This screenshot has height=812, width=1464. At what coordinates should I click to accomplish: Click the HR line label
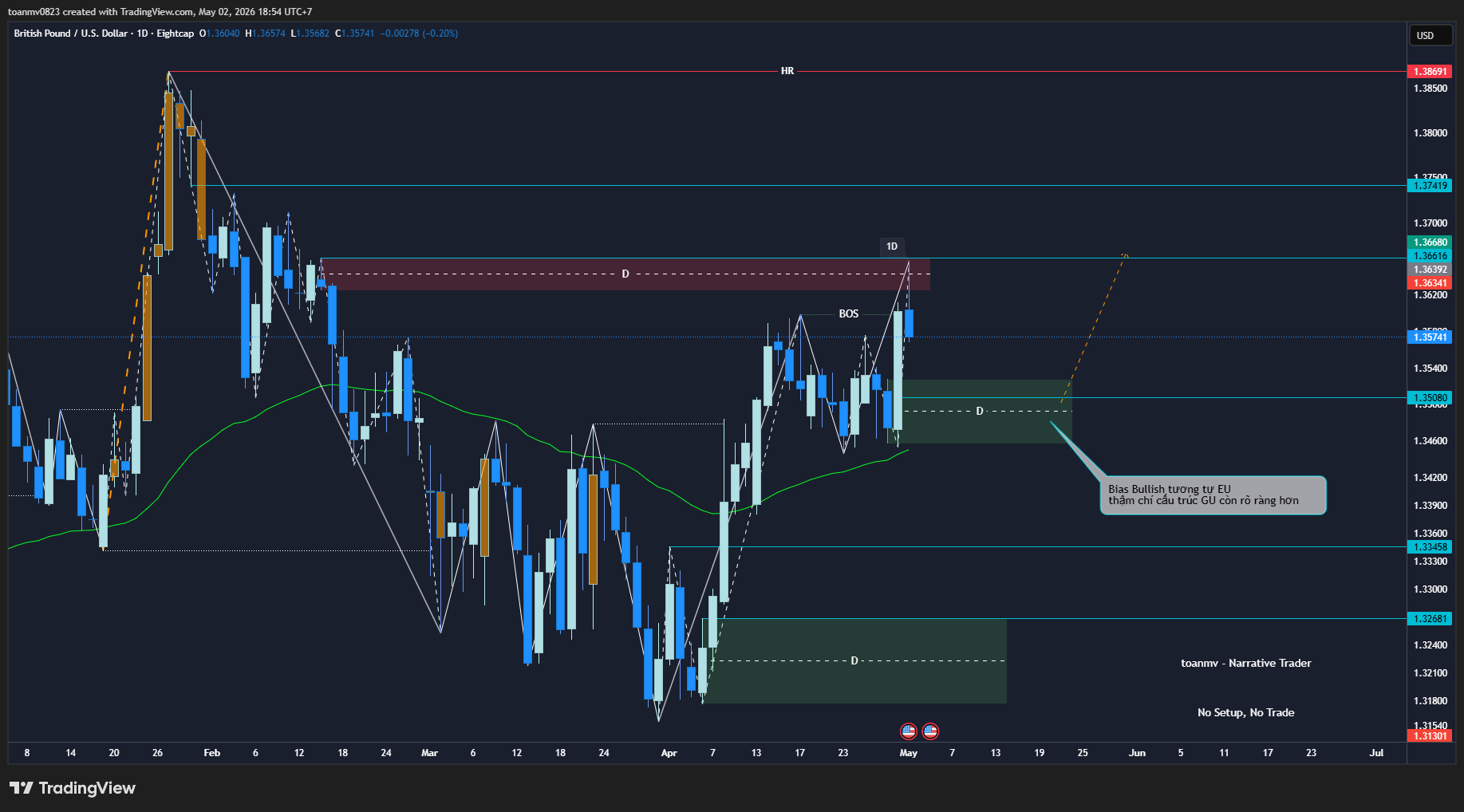click(x=787, y=71)
